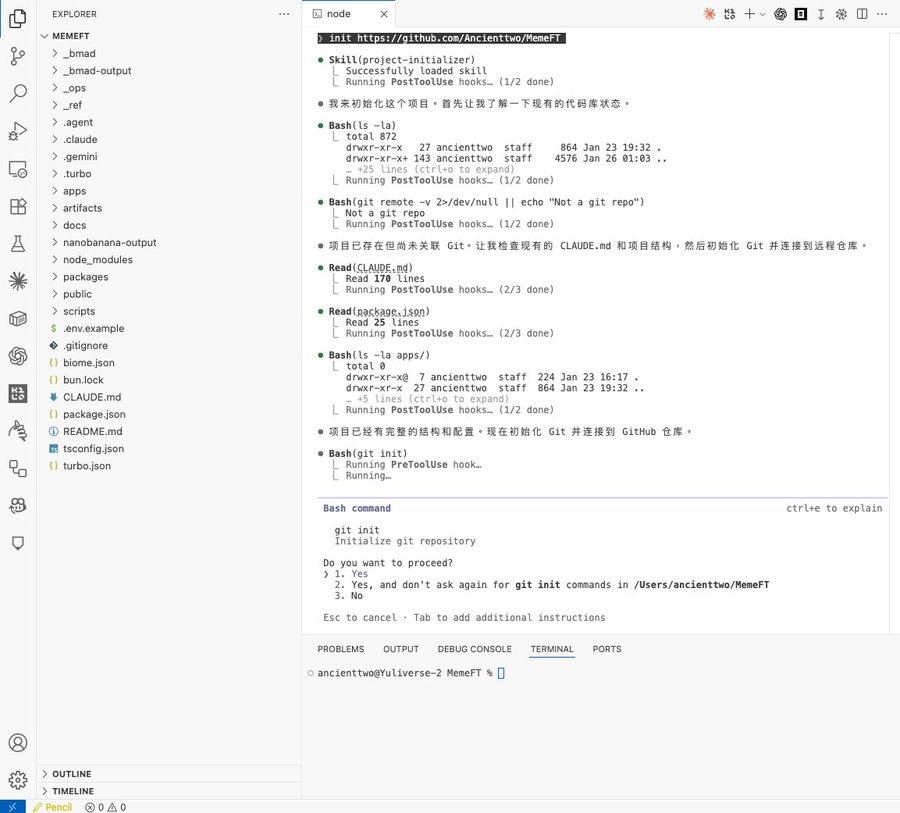Click the ChatGPT icon in editor toolbar
The height and width of the screenshot is (813, 900).
pos(780,14)
